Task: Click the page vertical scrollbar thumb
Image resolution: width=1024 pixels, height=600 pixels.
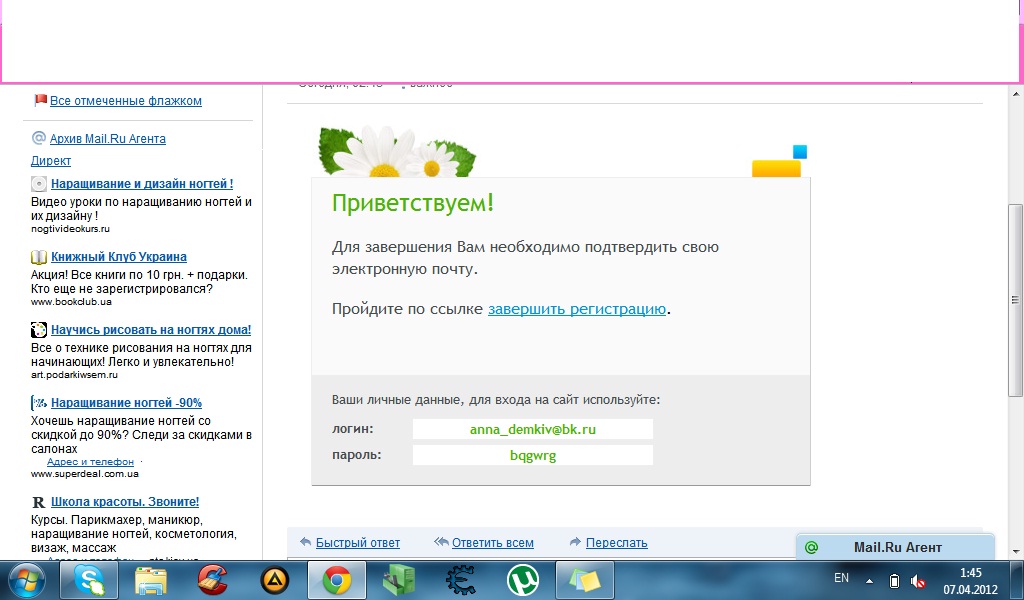Action: [1015, 300]
